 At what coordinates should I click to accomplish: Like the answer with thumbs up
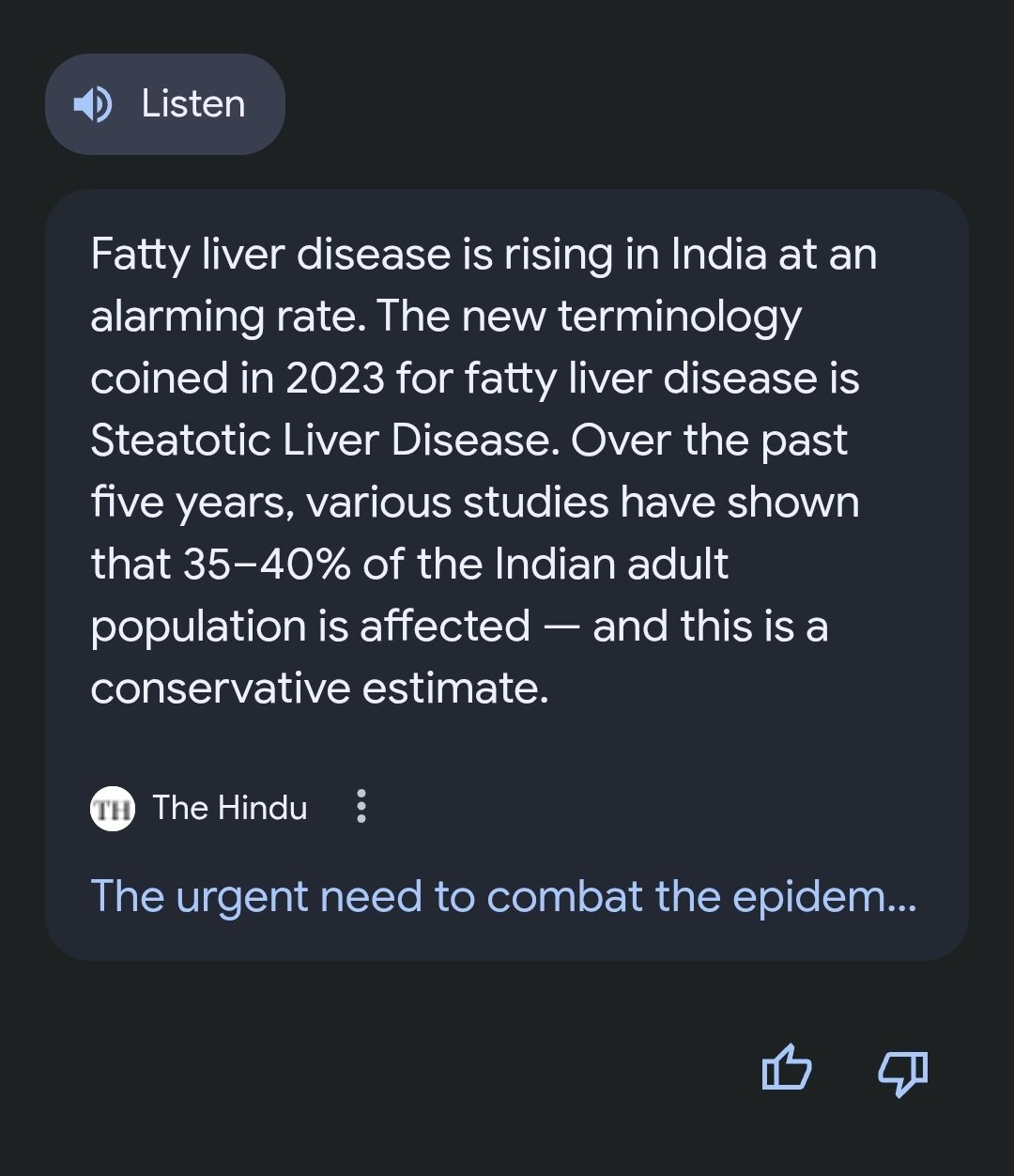pyautogui.click(x=786, y=1070)
